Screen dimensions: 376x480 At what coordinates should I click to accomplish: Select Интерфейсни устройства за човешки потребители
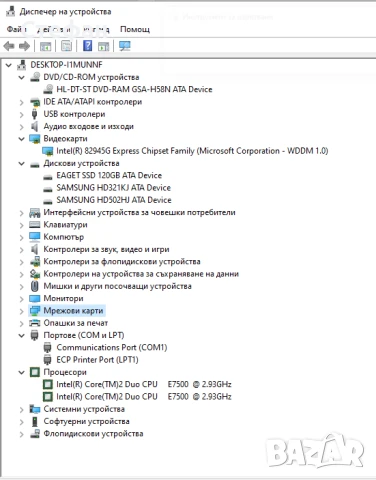coord(139,212)
